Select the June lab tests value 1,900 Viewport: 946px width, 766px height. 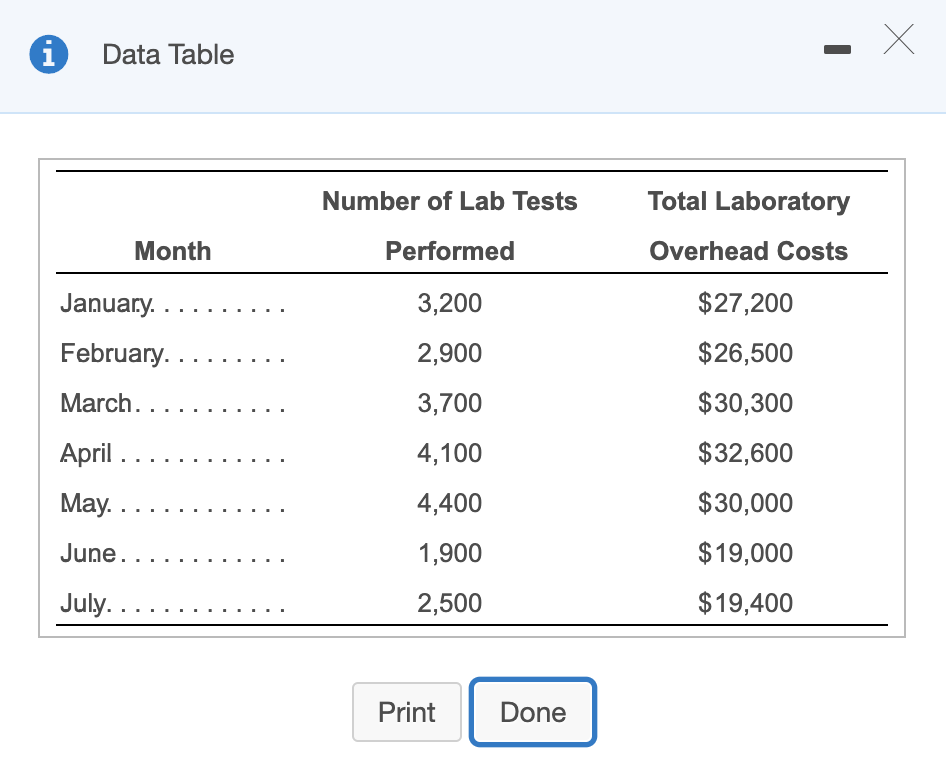[x=449, y=553]
